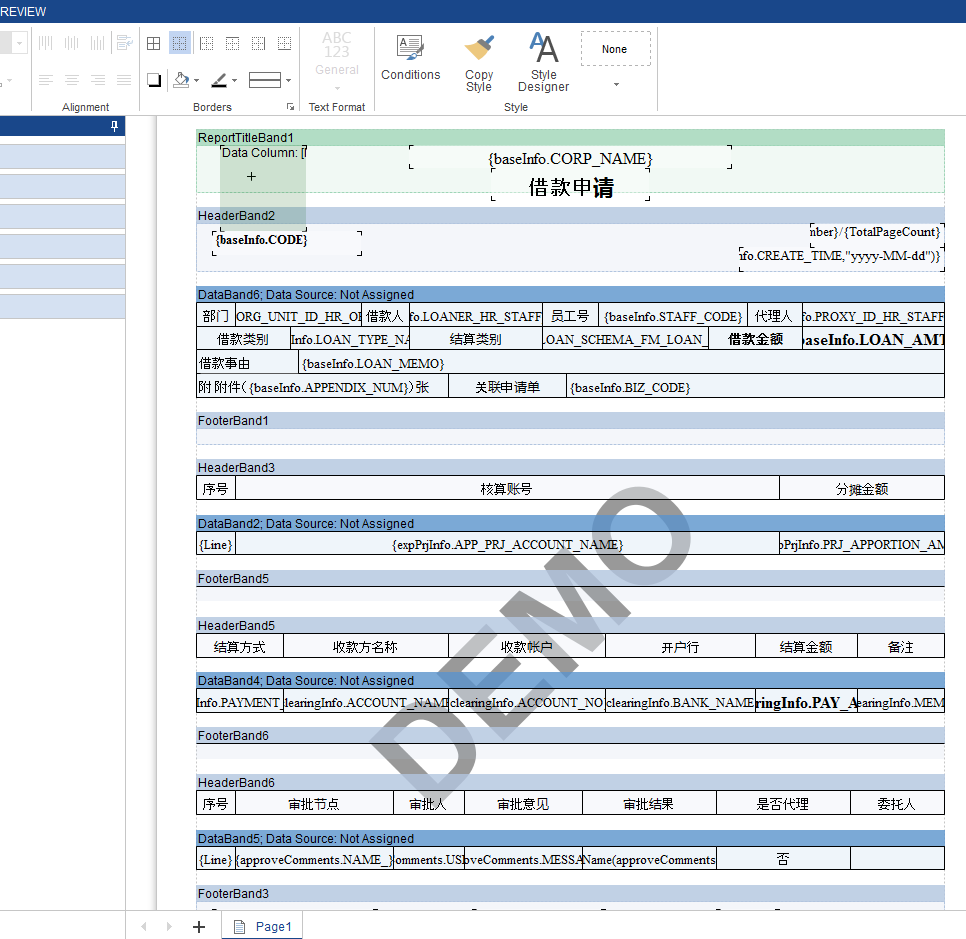Select the DataBand4 band header
The height and width of the screenshot is (939, 966).
tap(570, 681)
